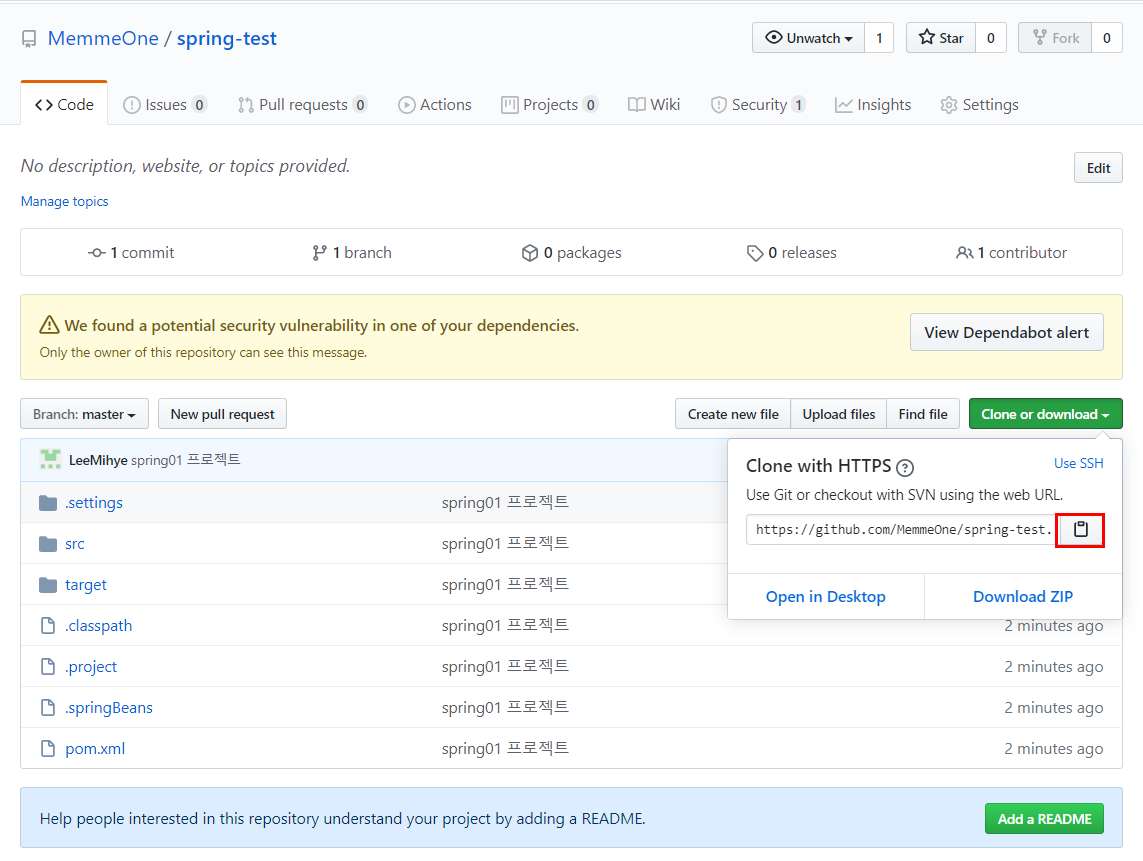The height and width of the screenshot is (861, 1143).
Task: Star the spring-test repository
Action: pyautogui.click(x=941, y=38)
